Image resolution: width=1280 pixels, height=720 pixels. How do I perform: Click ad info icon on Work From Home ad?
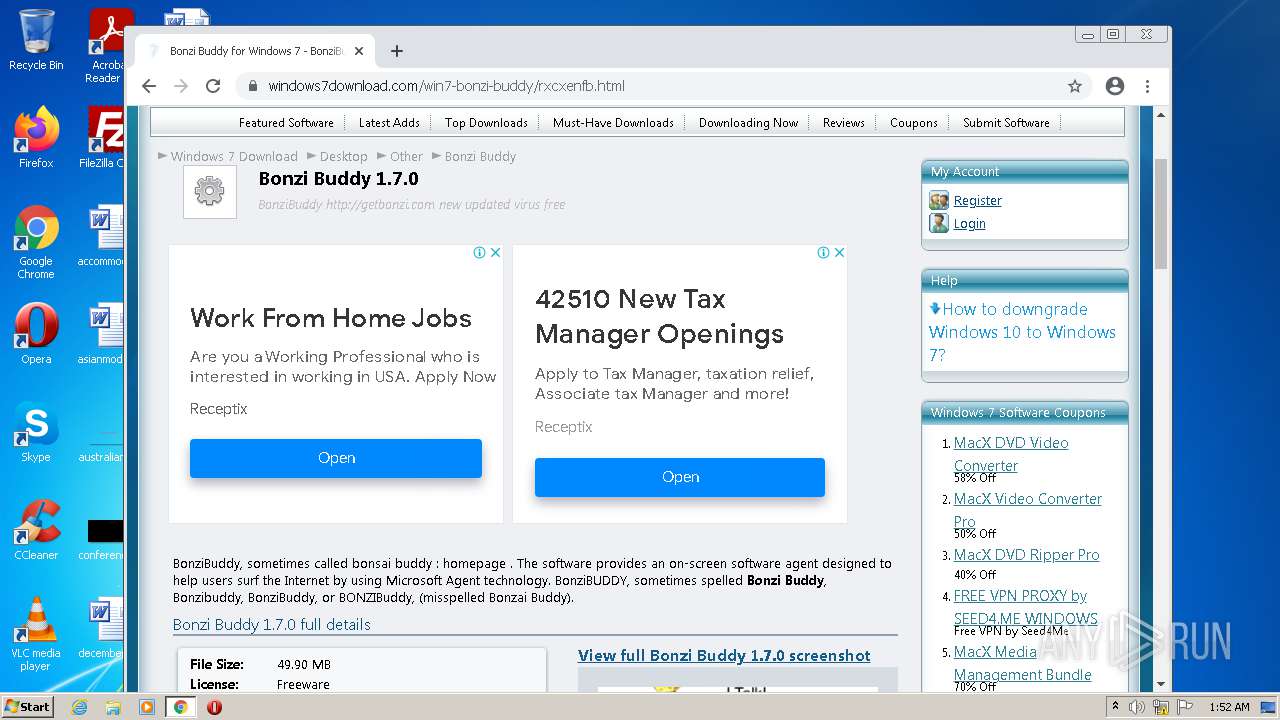[480, 253]
